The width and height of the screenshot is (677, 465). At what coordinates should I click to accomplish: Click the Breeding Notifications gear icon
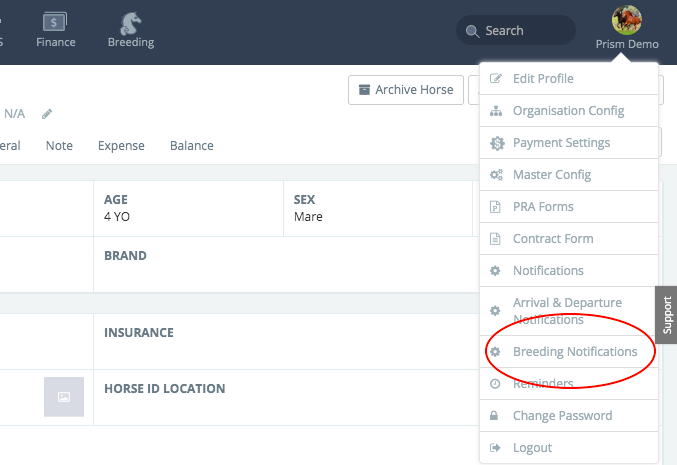[495, 352]
